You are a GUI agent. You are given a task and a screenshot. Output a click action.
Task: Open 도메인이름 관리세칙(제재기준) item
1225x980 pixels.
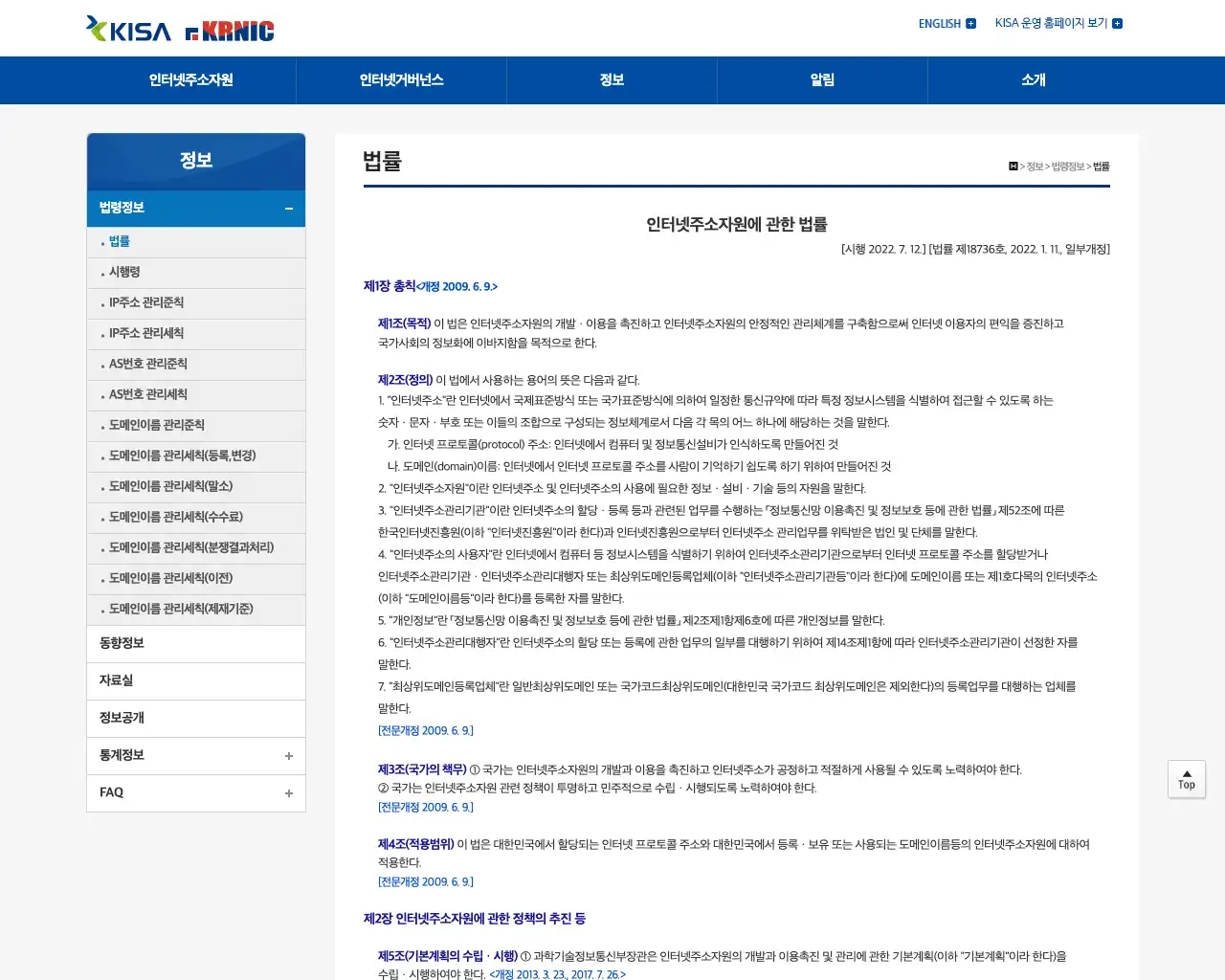coord(196,610)
